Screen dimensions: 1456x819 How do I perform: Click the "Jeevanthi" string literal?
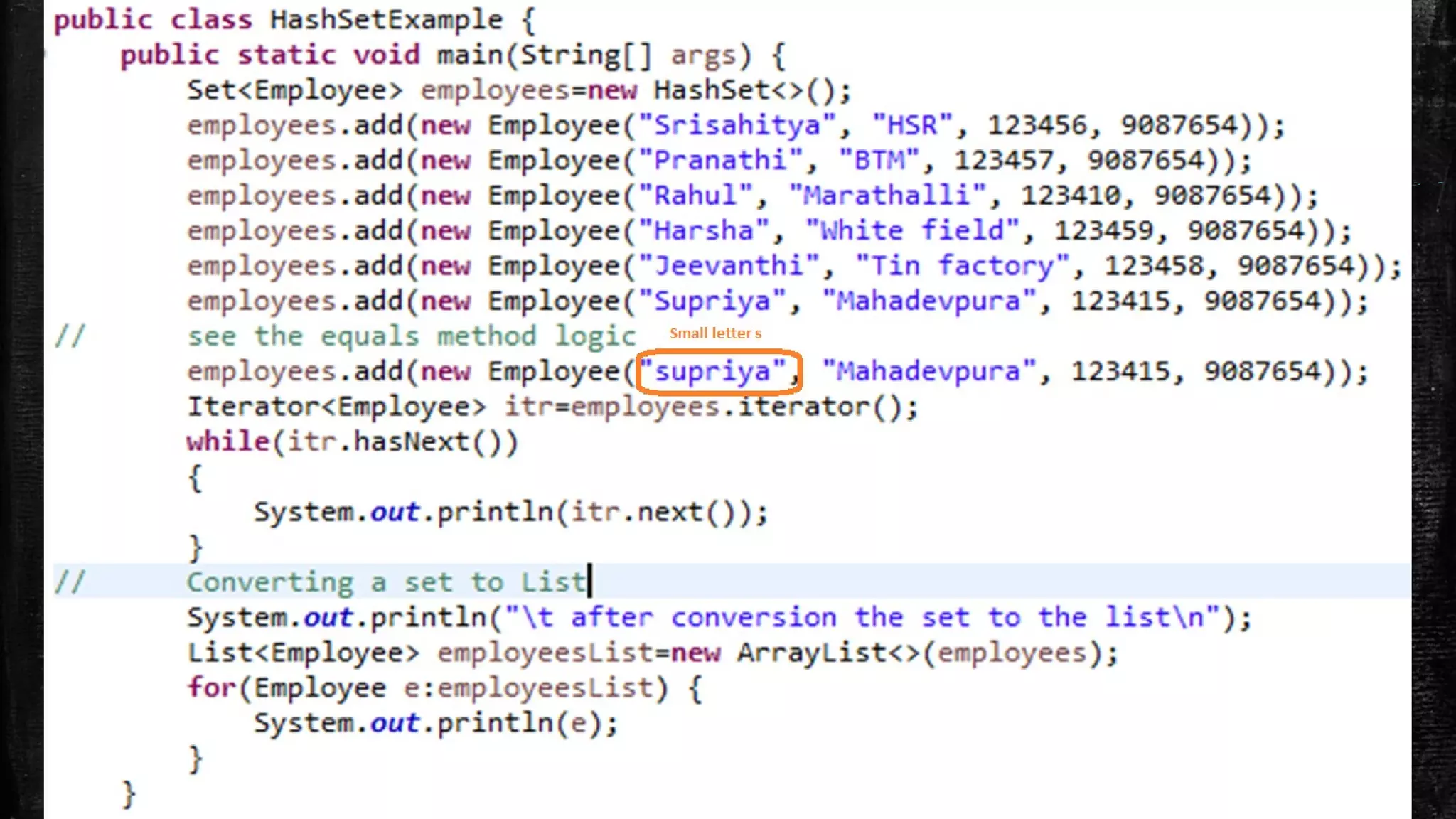(729, 267)
